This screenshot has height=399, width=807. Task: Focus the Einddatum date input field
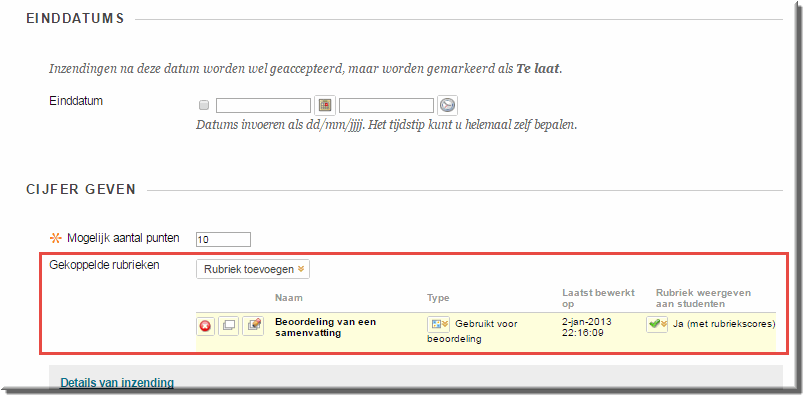coord(263,106)
